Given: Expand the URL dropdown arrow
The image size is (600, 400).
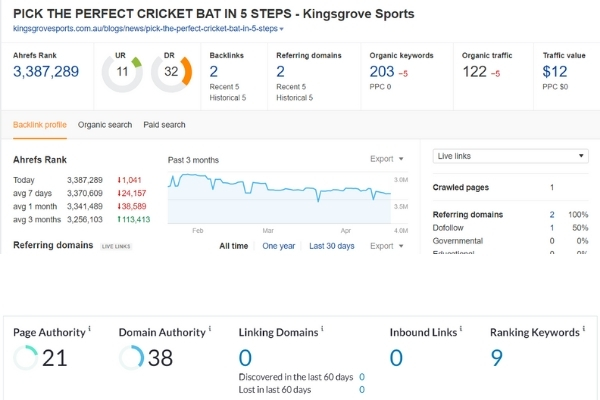Looking at the screenshot, I should [282, 29].
